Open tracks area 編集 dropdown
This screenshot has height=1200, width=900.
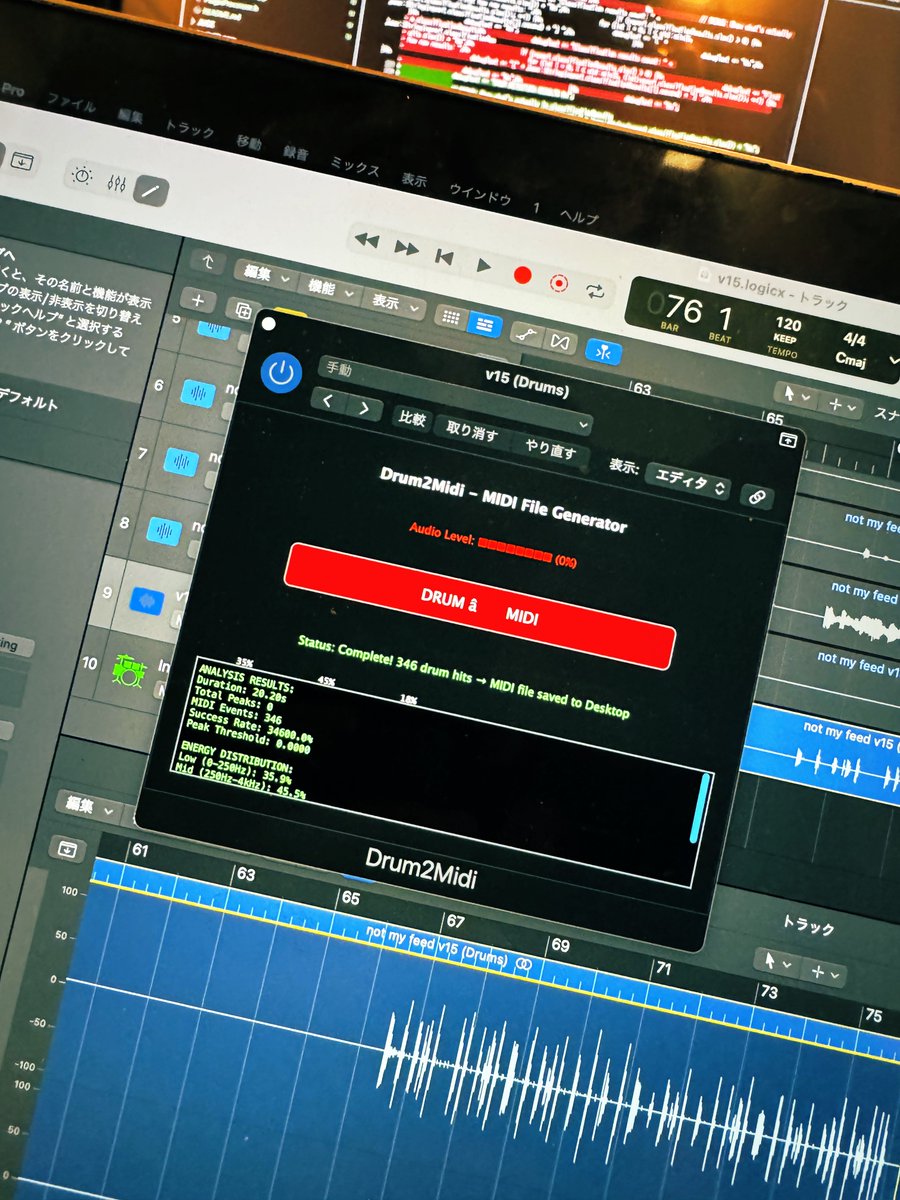point(264,273)
